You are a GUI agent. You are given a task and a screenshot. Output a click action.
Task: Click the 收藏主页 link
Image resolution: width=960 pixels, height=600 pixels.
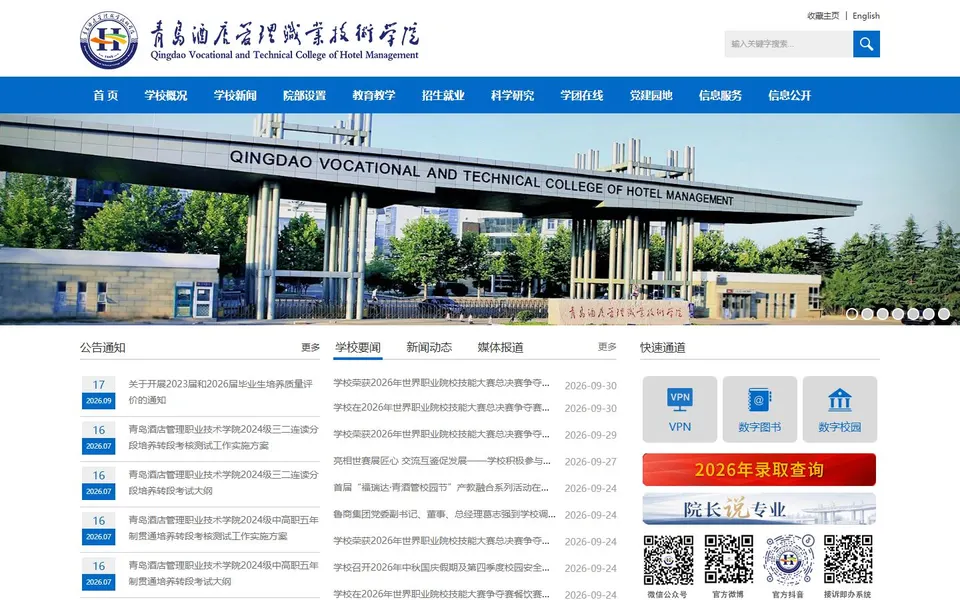pos(823,16)
